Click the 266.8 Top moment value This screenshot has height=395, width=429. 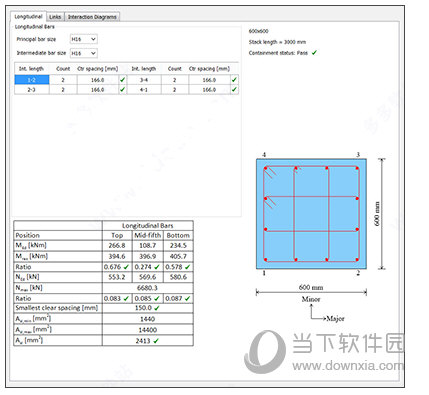point(117,245)
